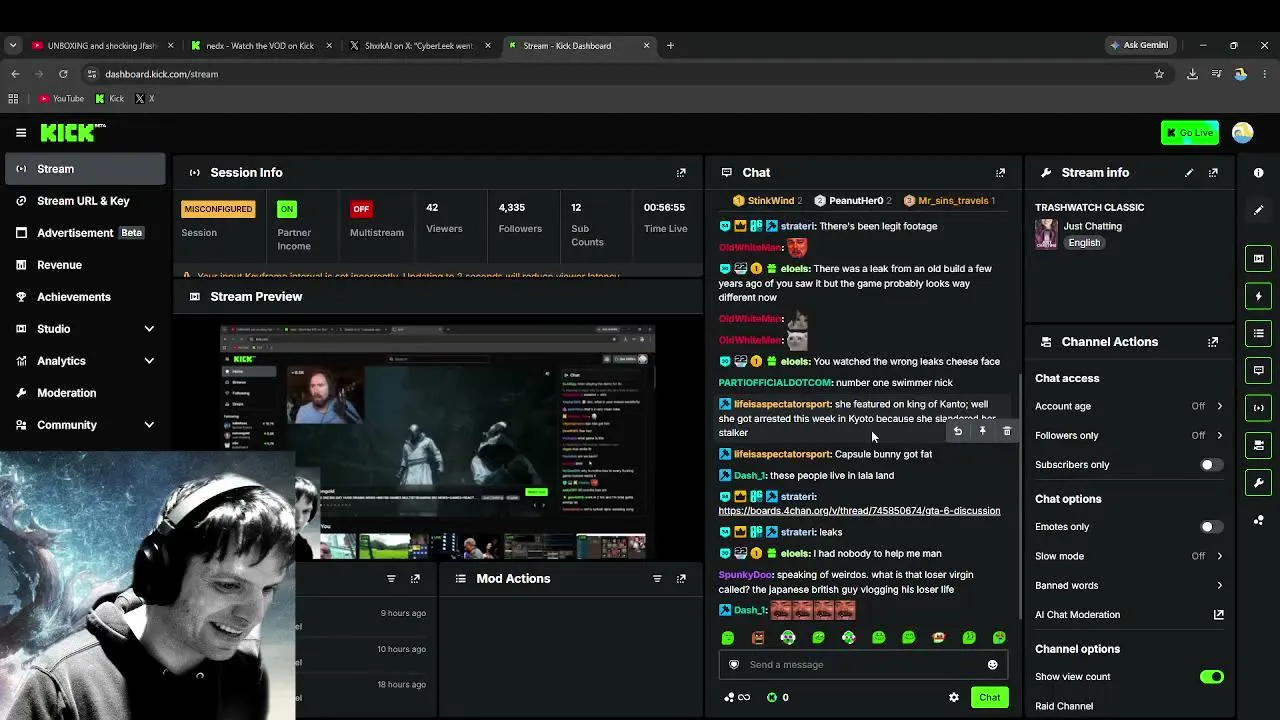Click the Send a message input field
Viewport: 1280px width, 720px height.
pos(861,665)
